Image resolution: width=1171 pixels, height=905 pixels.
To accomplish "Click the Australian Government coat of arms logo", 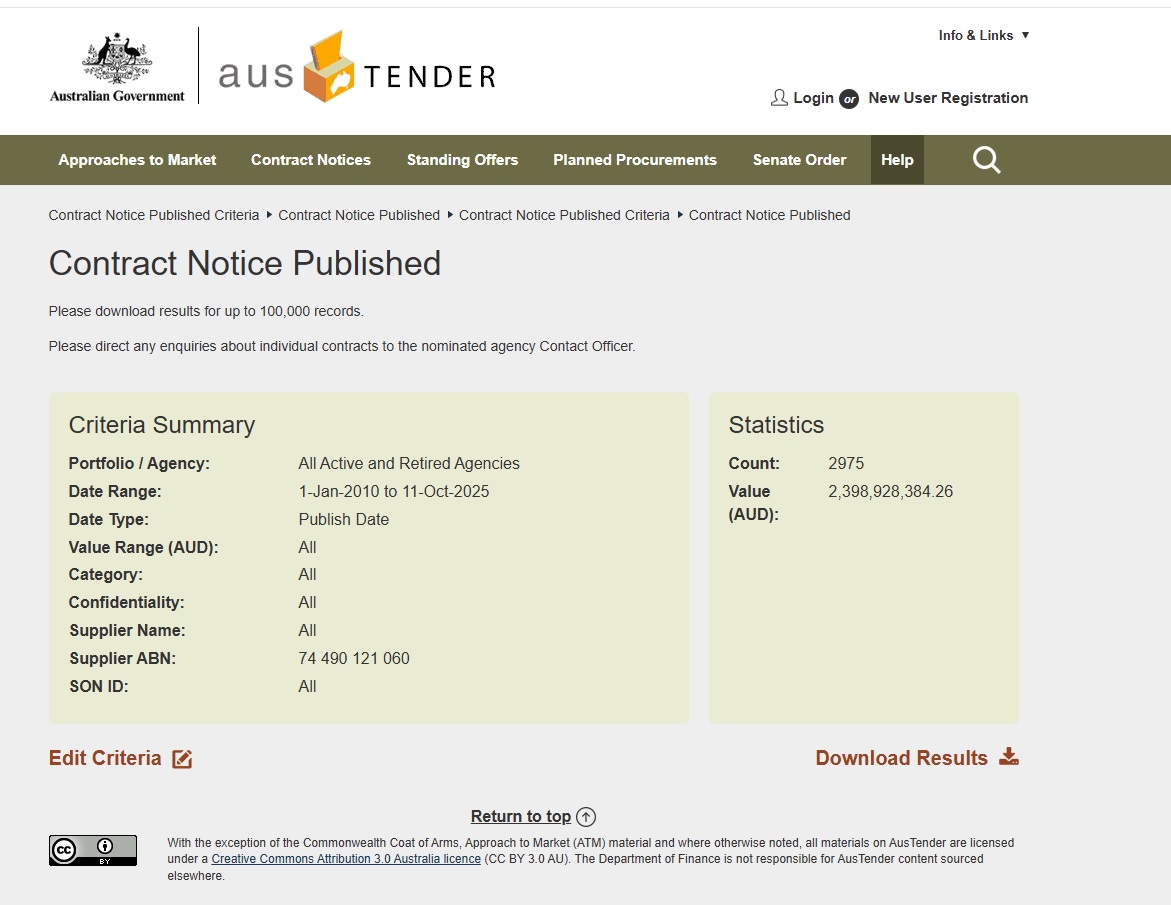I will (117, 67).
